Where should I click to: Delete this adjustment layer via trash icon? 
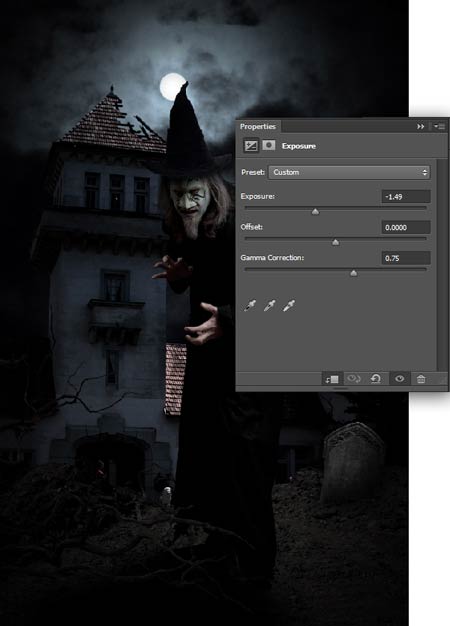(x=421, y=378)
